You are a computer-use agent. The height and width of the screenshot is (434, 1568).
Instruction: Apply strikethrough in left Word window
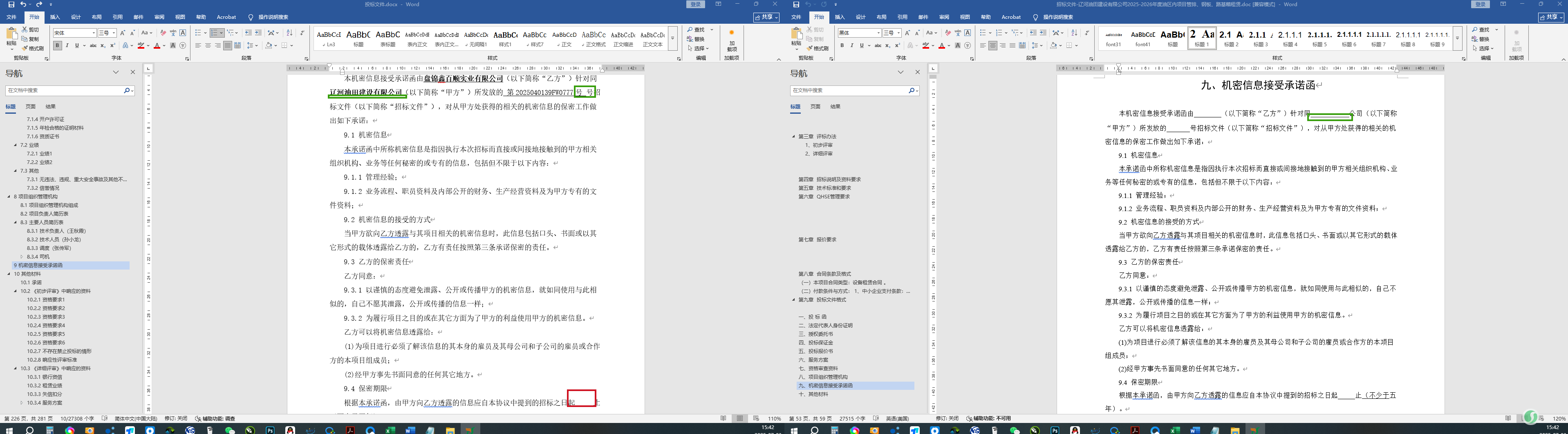pyautogui.click(x=93, y=45)
